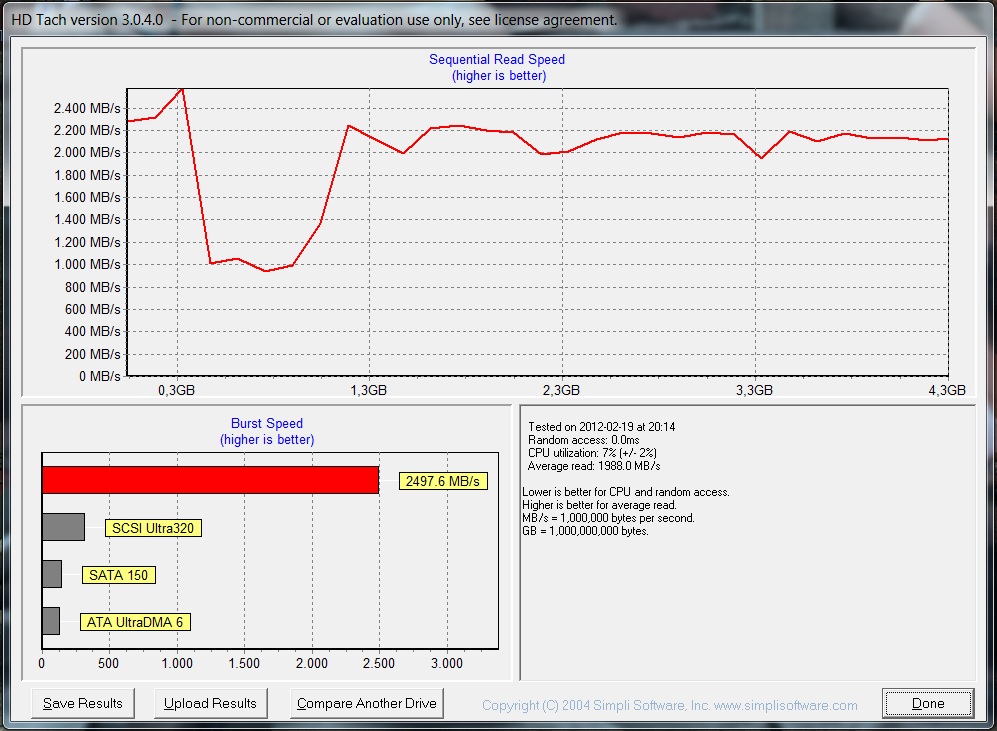Click the Save Results button
The image size is (997, 731).
coord(83,703)
